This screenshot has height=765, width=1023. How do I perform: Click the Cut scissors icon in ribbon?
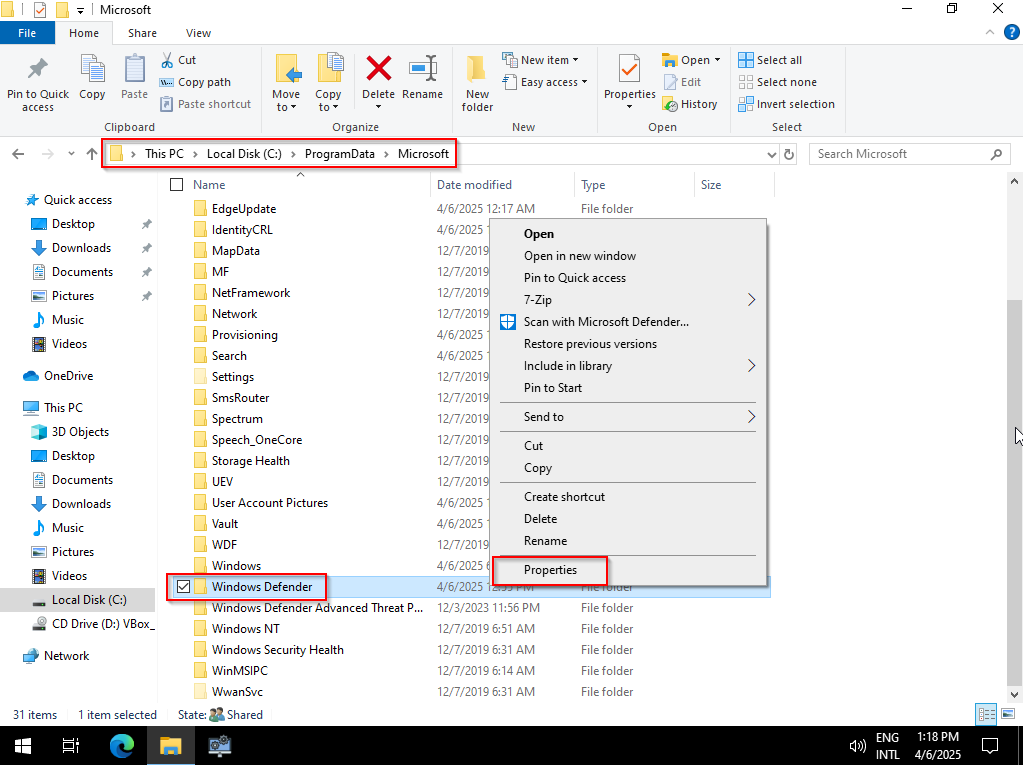167,60
